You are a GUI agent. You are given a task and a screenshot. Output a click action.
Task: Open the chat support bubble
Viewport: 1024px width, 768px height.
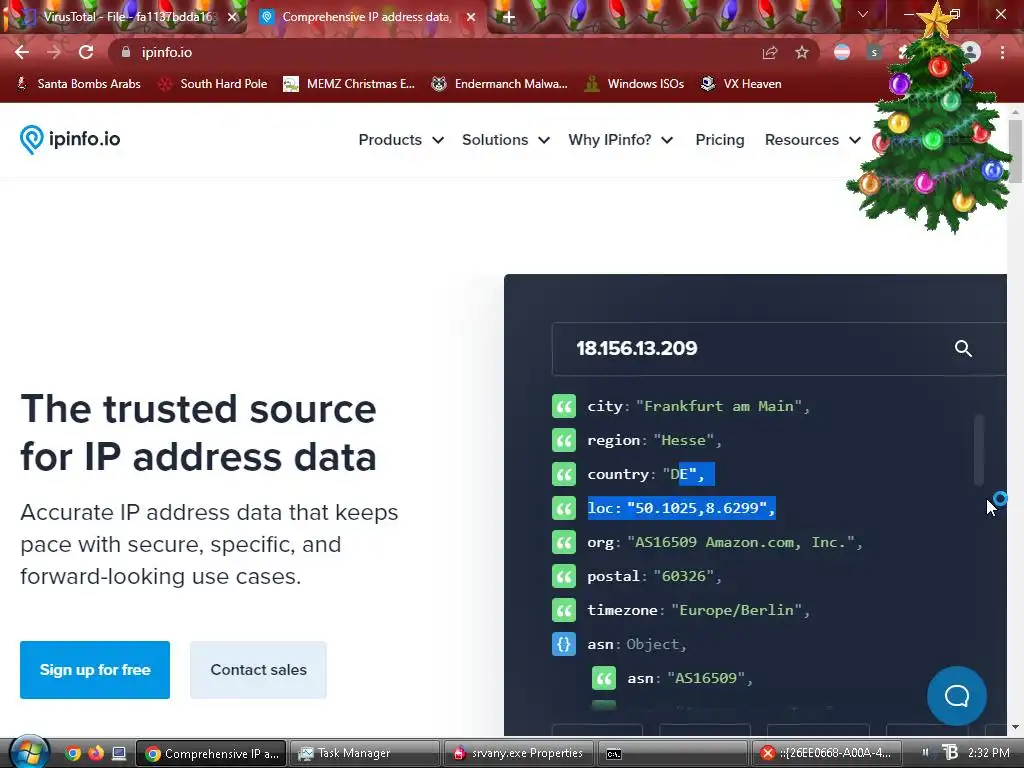[x=957, y=696]
